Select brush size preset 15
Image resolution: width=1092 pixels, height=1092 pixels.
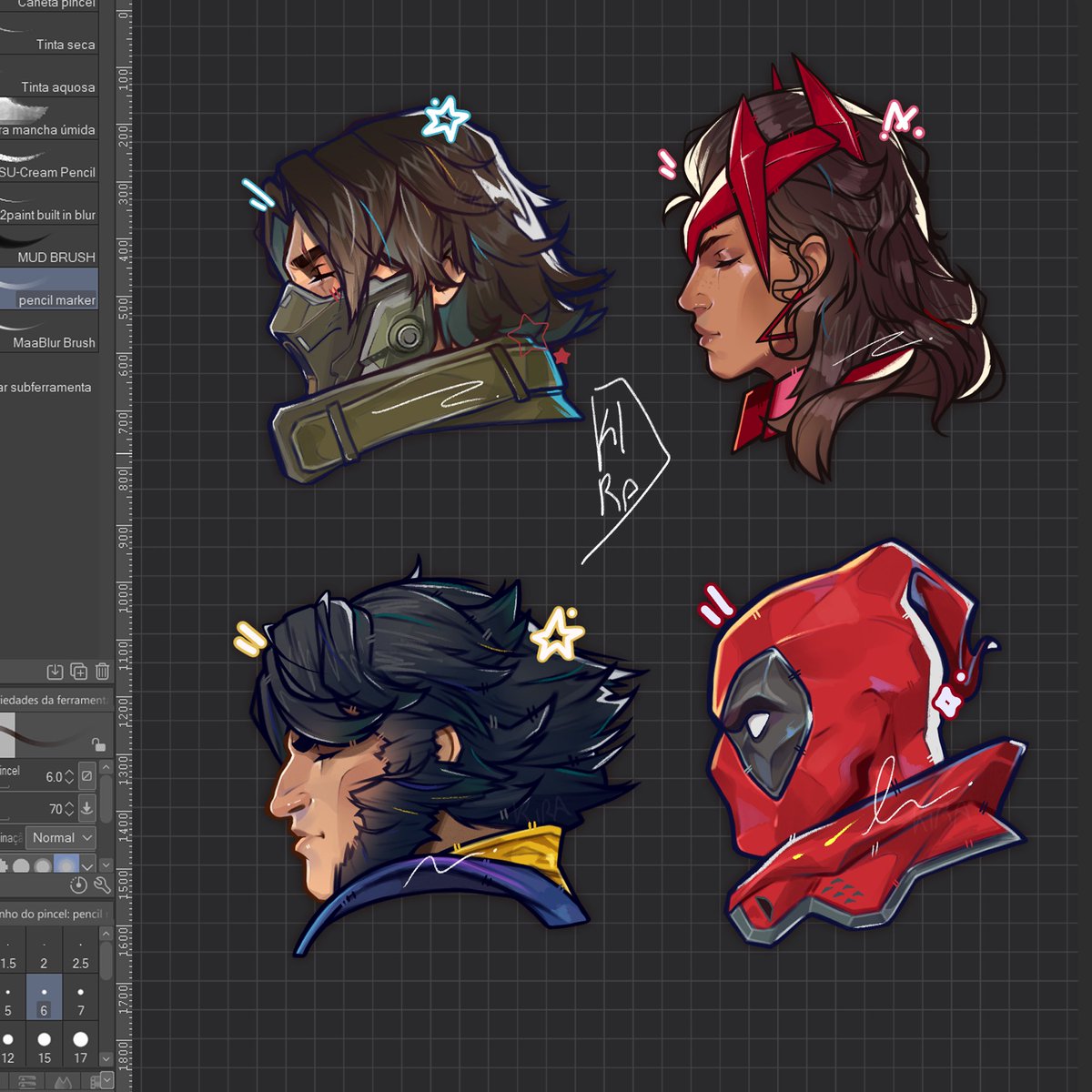point(44,1045)
